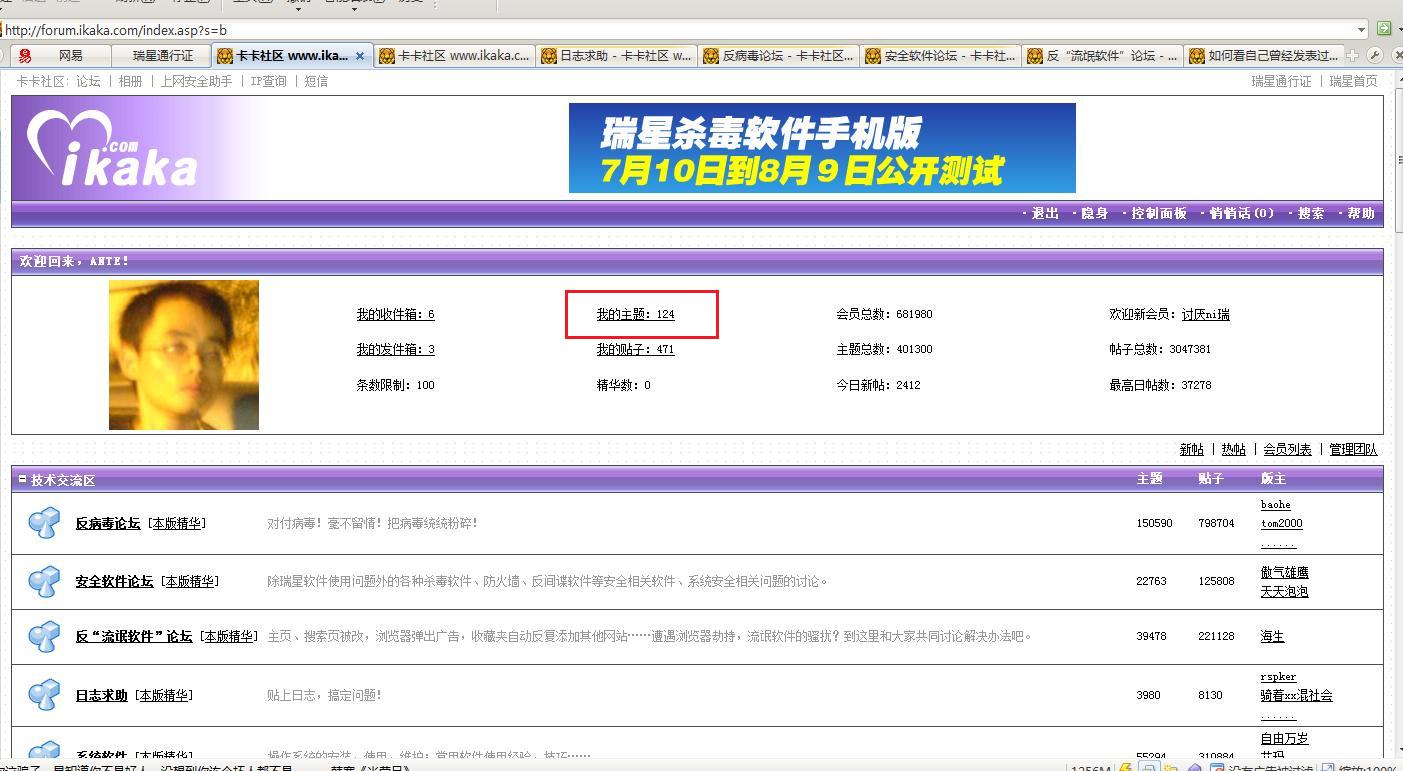1403x771 pixels.
Task: Open moderator 骑着xx混社会's profile link
Action: (1297, 695)
